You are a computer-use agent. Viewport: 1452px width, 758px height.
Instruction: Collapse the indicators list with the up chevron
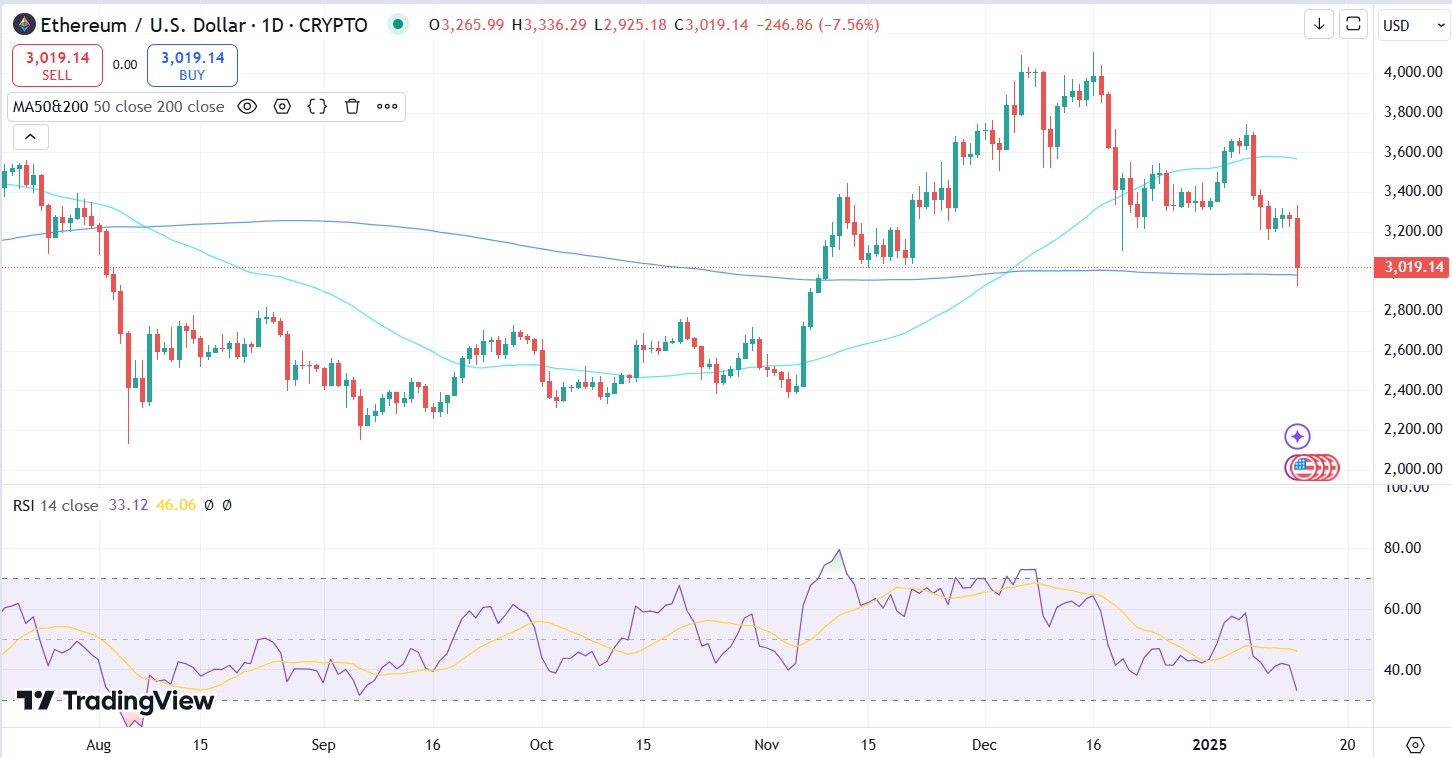pos(30,136)
